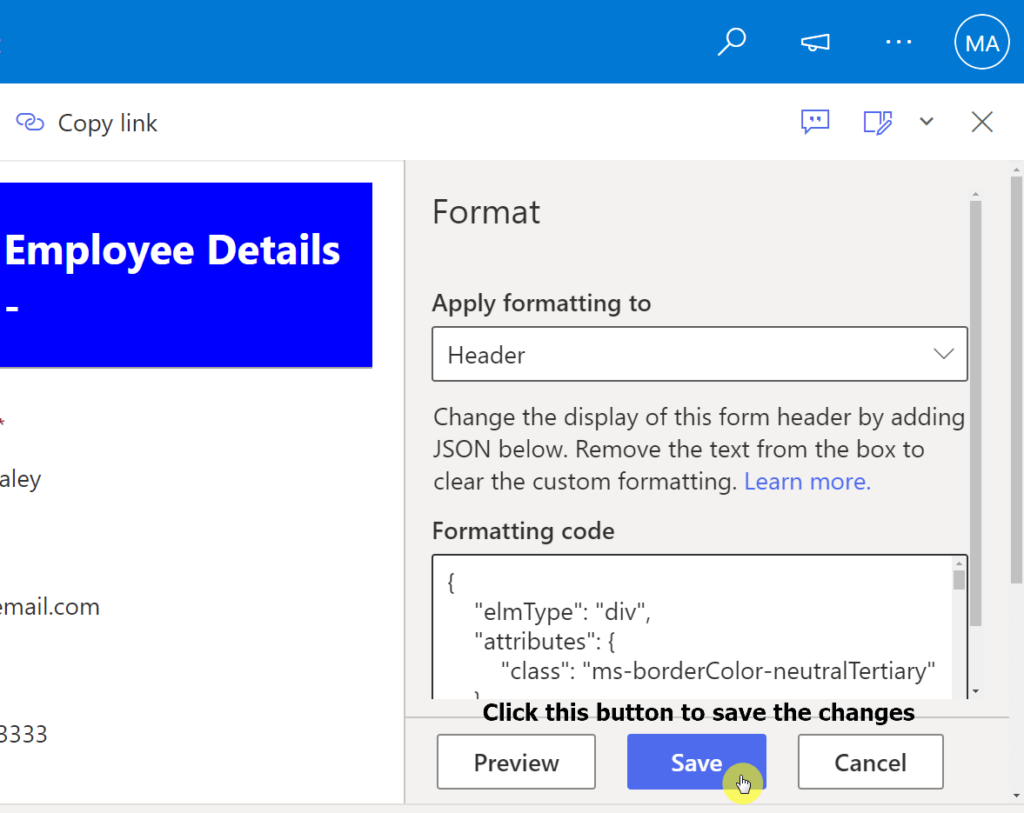Open the Apply formatting to Header dropdown
1024x813 pixels.
click(699, 354)
